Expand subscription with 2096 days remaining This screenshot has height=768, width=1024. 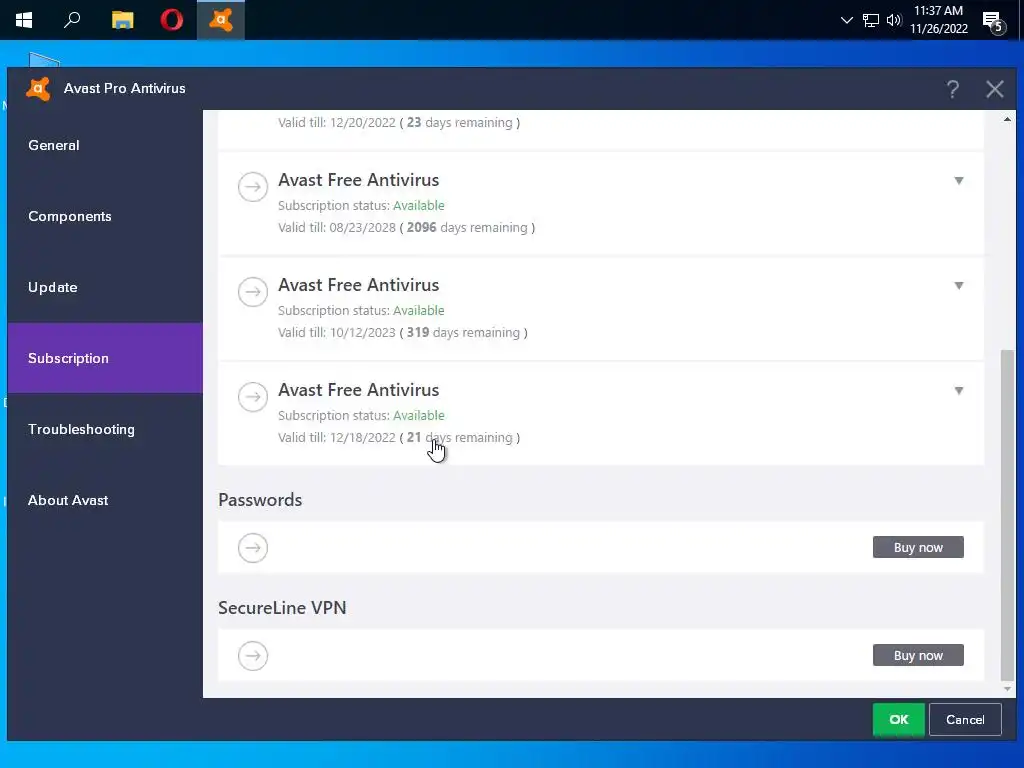point(959,181)
